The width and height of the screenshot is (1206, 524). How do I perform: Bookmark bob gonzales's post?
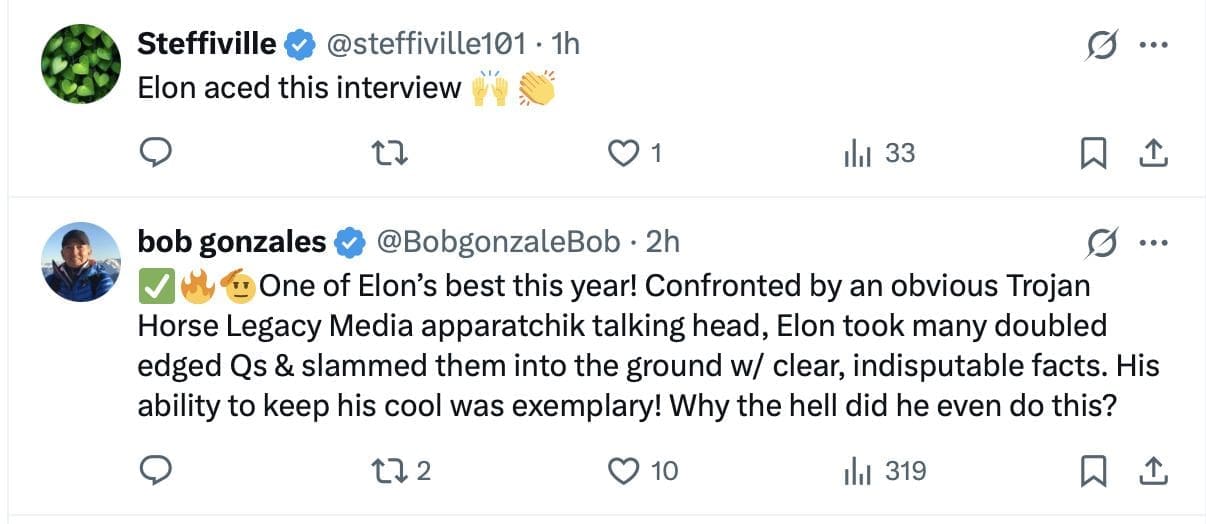click(1094, 470)
